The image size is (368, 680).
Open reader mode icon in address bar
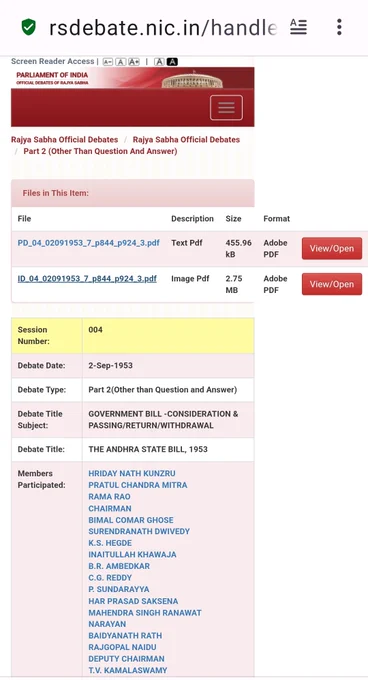tap(298, 27)
